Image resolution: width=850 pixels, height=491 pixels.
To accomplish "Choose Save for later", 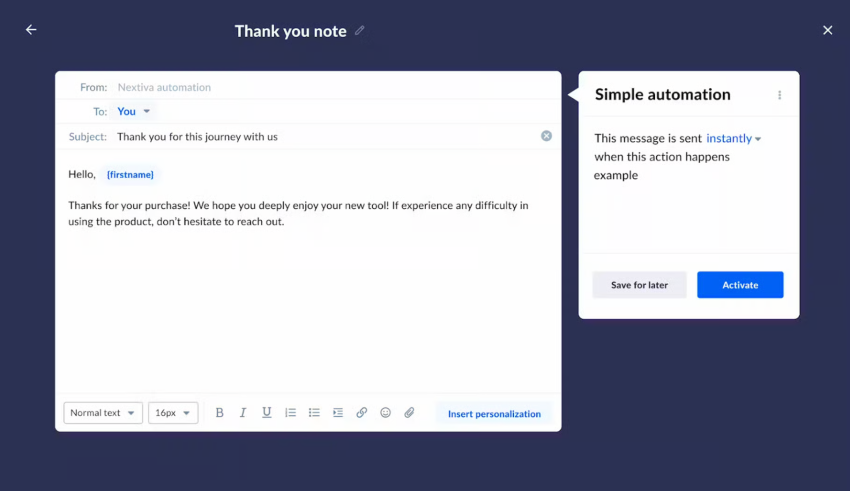I will pyautogui.click(x=639, y=285).
